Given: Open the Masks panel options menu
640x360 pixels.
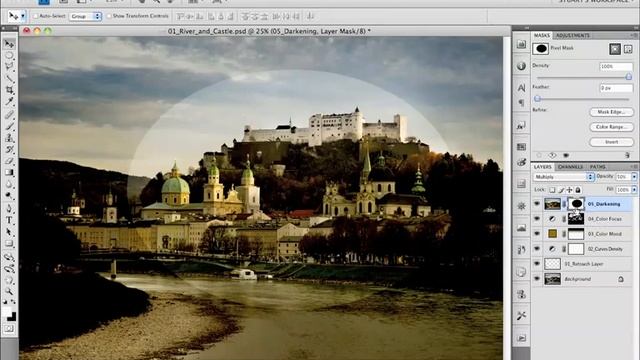Looking at the screenshot, I should [635, 36].
